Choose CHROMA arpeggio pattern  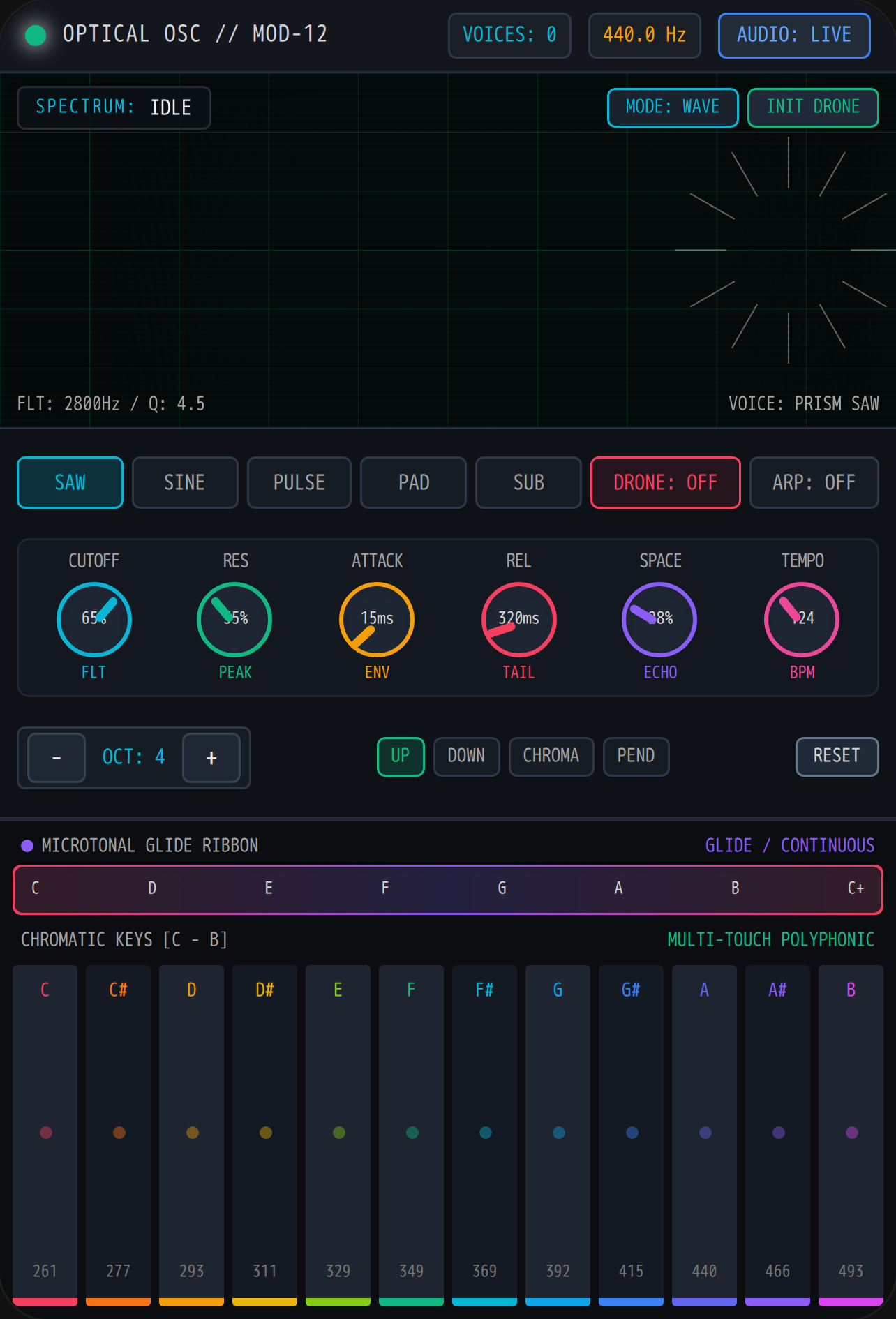click(551, 757)
